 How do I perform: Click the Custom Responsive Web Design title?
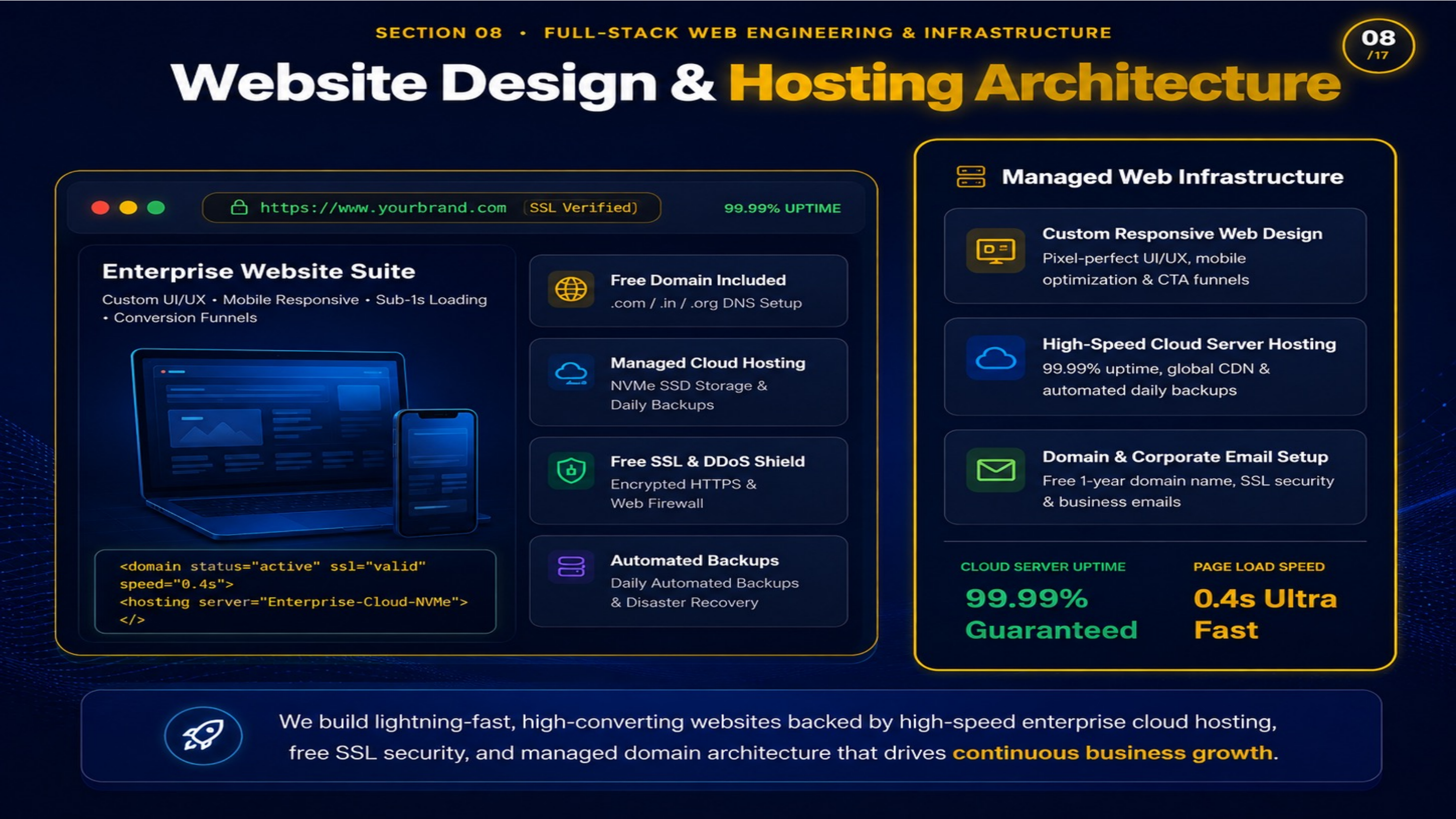point(1182,234)
